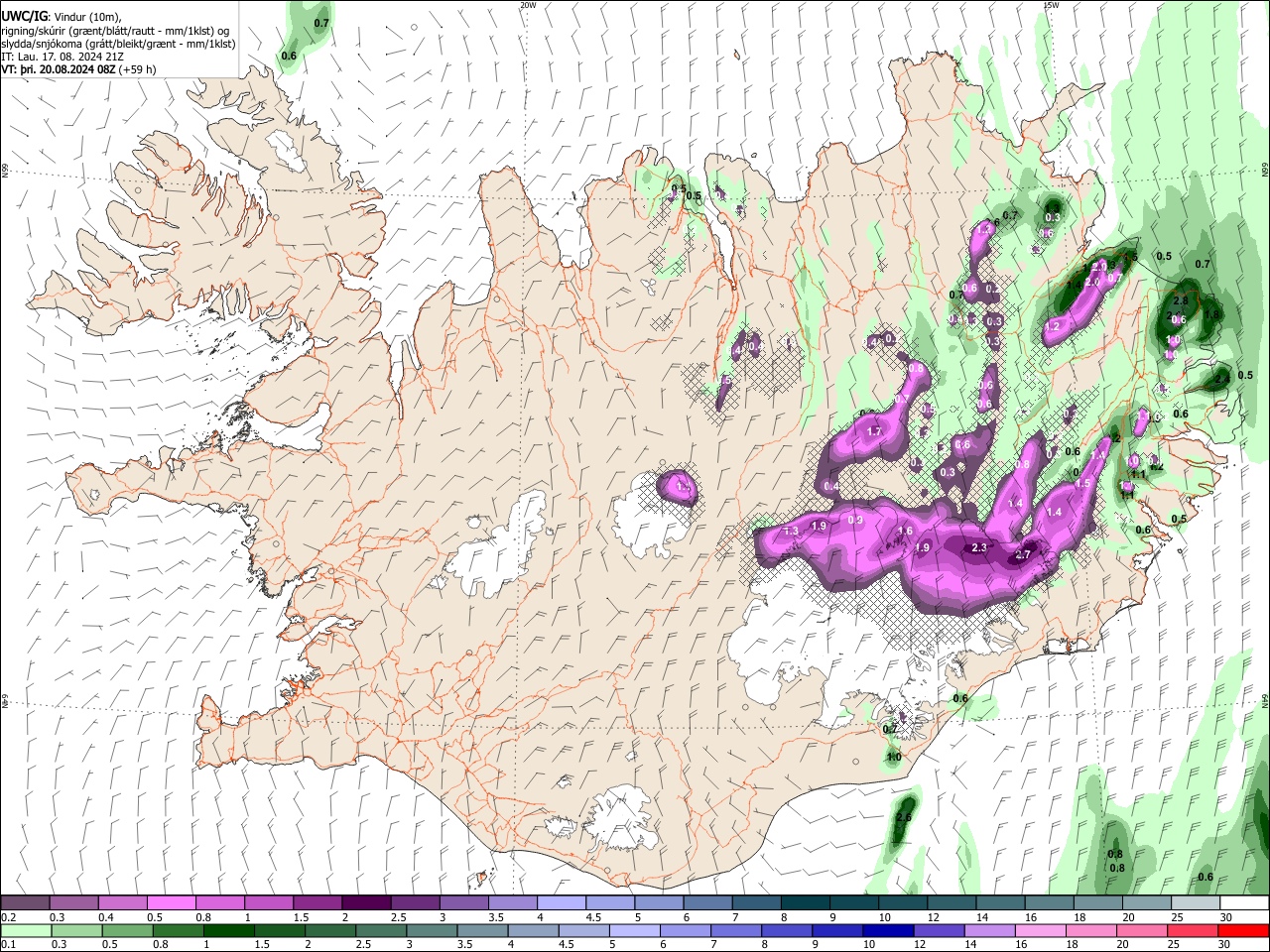Select the deep navy blue 10 swatch in the lower legend
Screen dimensions: 1270x952
[x=887, y=931]
